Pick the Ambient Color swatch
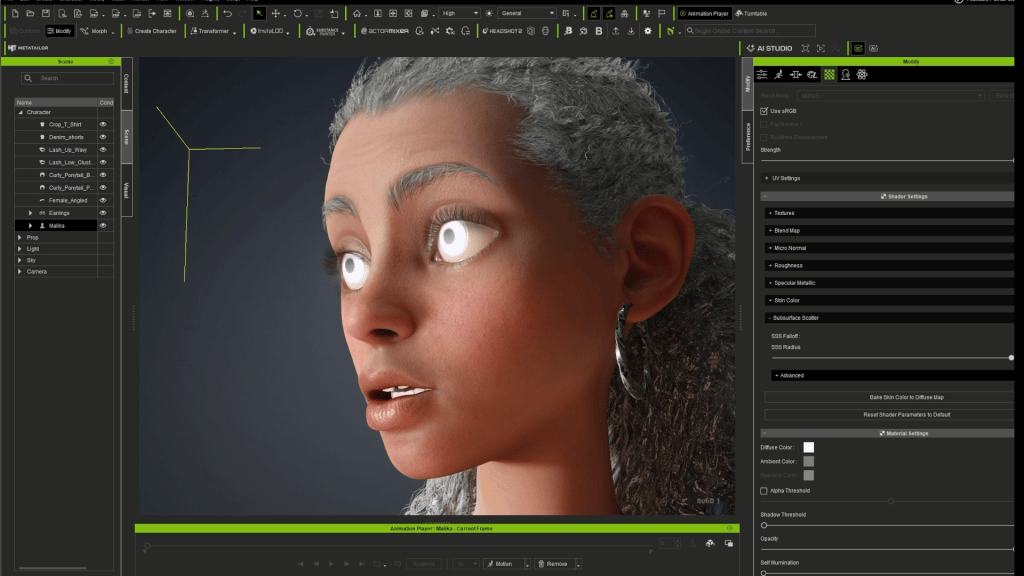Screen dimensions: 1024x576 point(808,461)
